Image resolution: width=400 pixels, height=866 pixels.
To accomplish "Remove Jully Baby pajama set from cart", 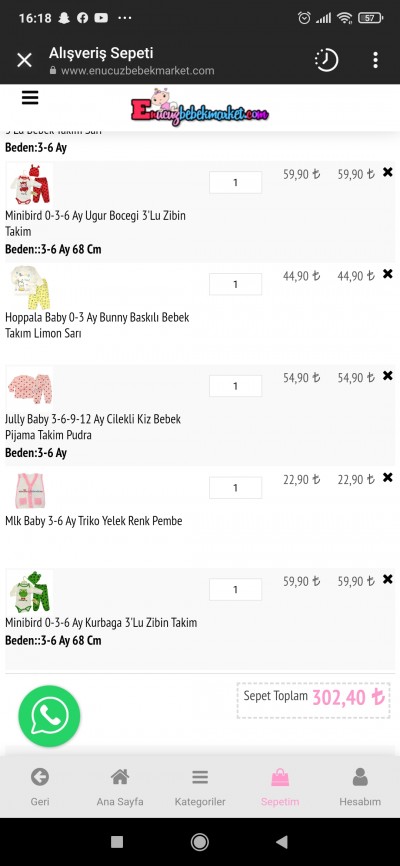I will coord(388,376).
